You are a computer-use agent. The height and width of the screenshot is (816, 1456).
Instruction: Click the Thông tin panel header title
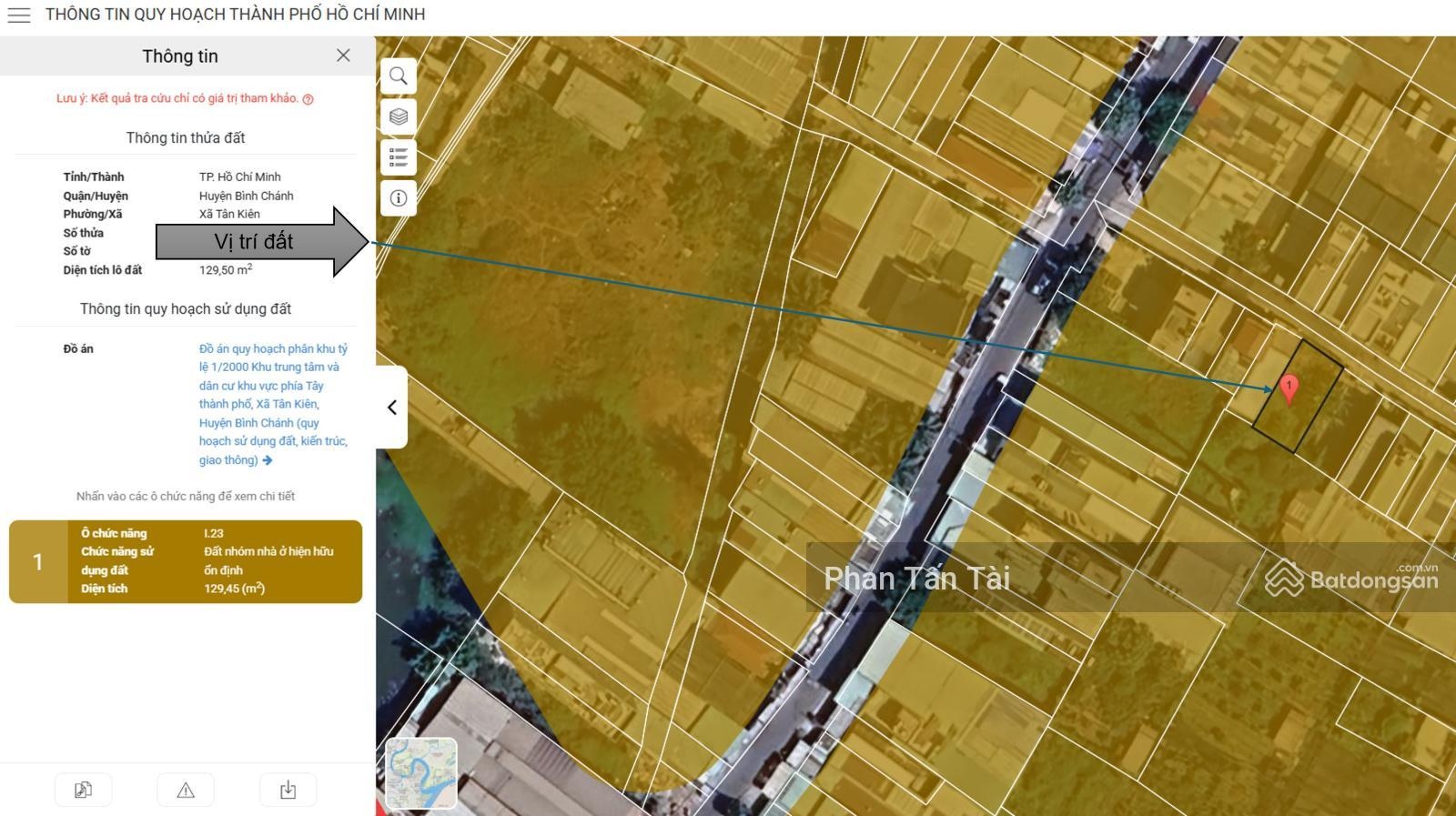coord(180,56)
